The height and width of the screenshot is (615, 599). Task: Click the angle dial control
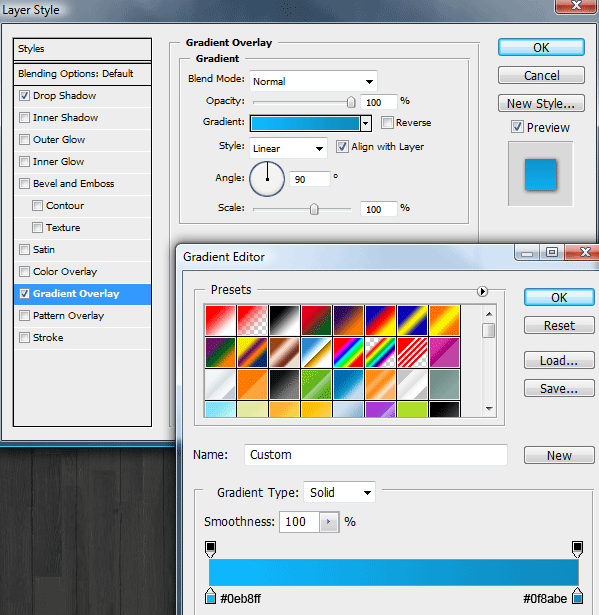(x=267, y=179)
